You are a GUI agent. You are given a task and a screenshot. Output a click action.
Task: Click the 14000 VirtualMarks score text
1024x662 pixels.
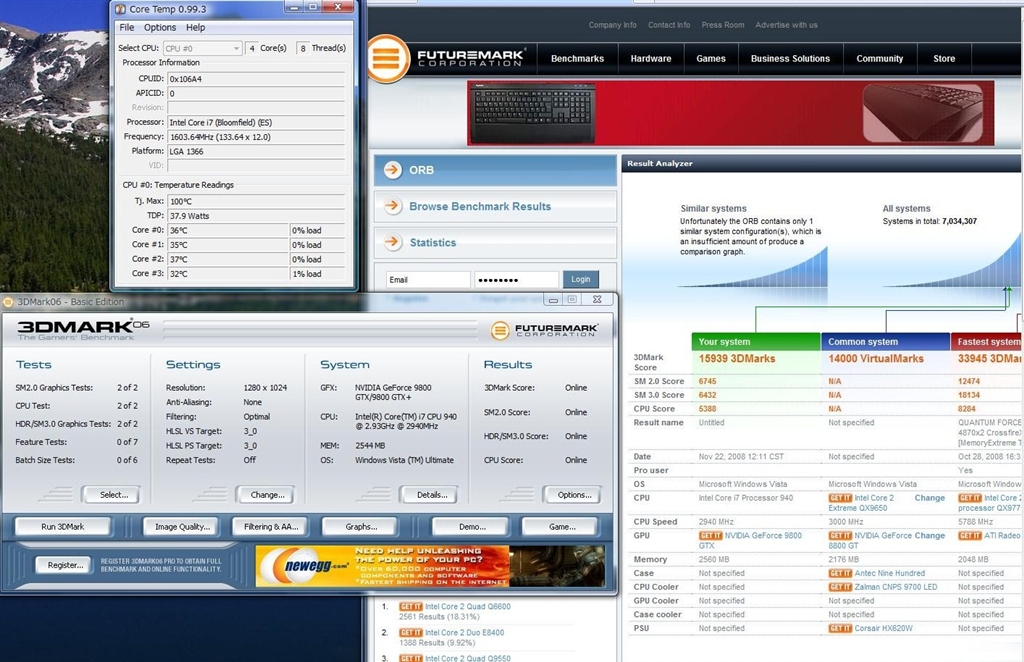876,358
